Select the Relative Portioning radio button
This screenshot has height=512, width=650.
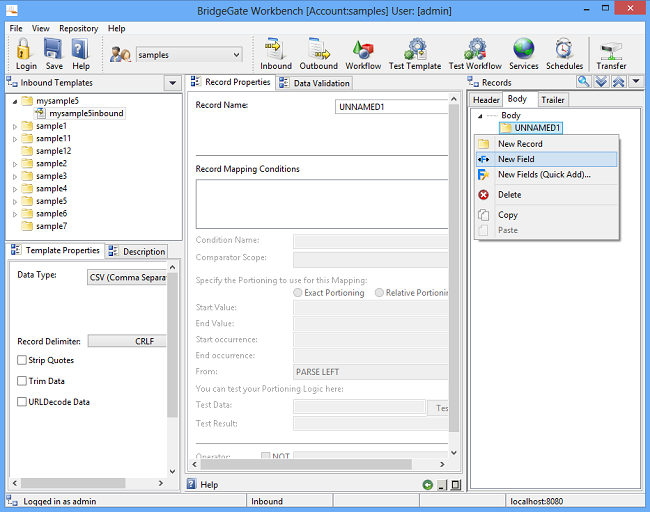click(x=379, y=293)
